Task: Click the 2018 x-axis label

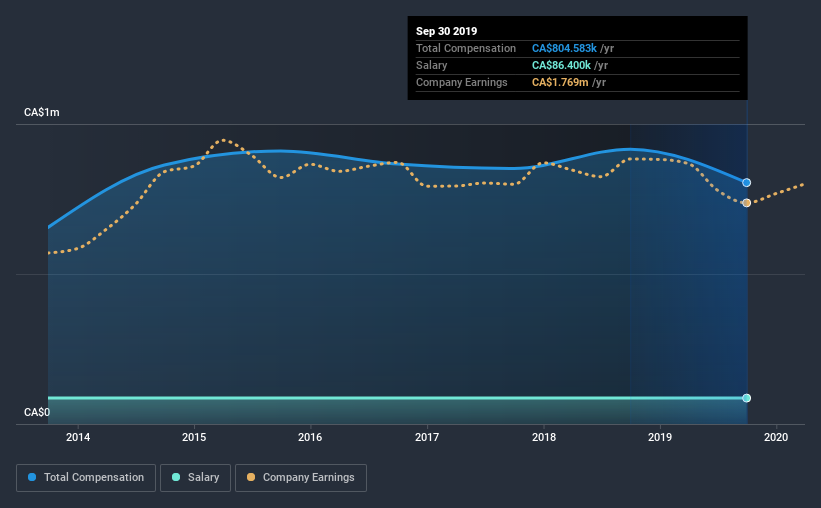Action: pyautogui.click(x=544, y=437)
